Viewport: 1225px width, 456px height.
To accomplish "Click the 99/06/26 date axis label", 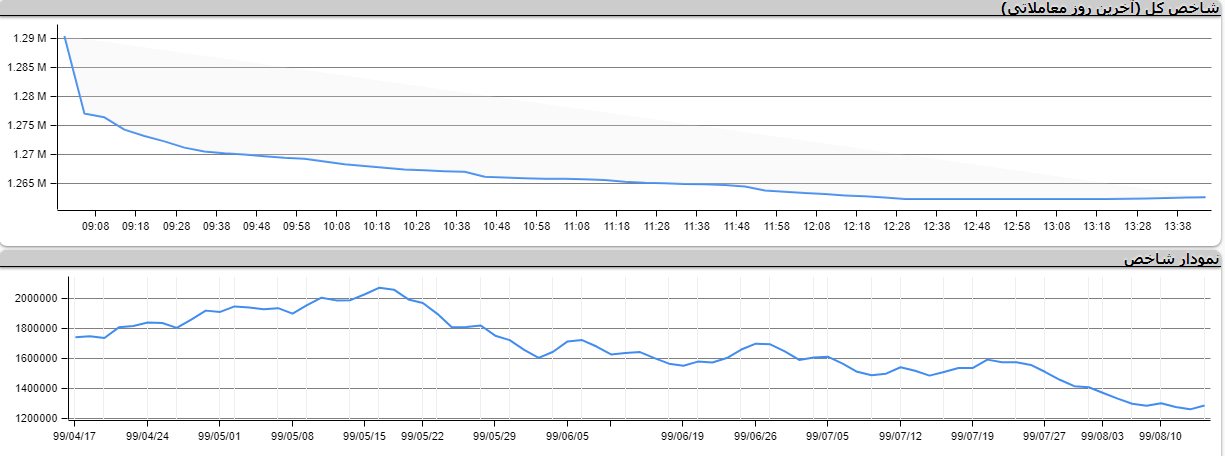I will tap(755, 436).
